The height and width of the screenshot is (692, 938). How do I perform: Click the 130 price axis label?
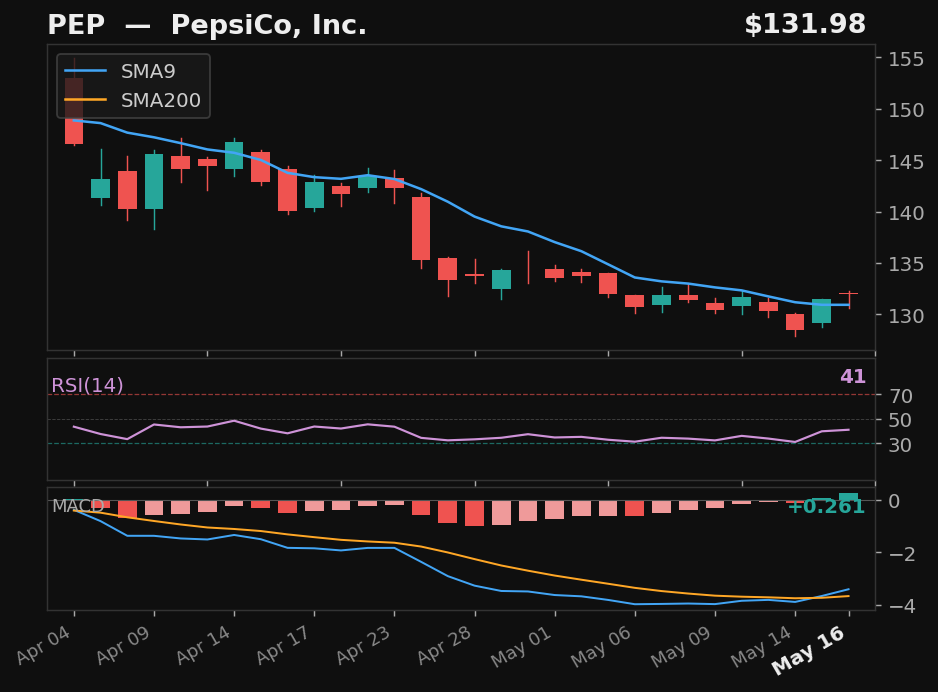point(906,315)
